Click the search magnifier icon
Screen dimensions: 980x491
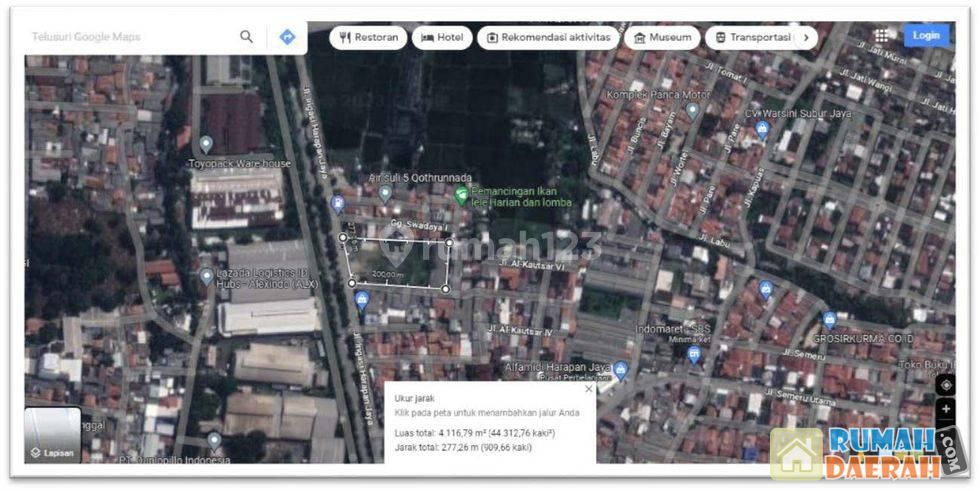[x=246, y=37]
